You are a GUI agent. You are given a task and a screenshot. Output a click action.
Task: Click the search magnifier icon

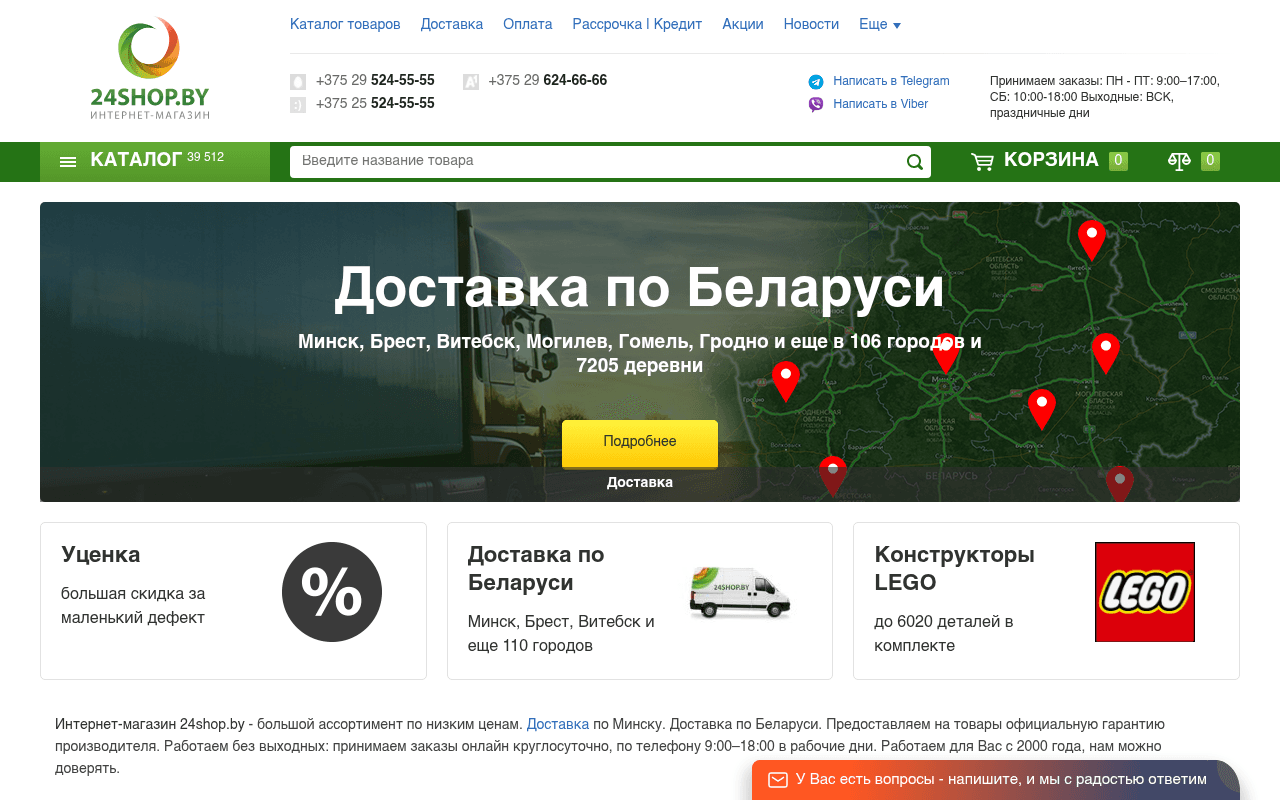click(x=913, y=161)
